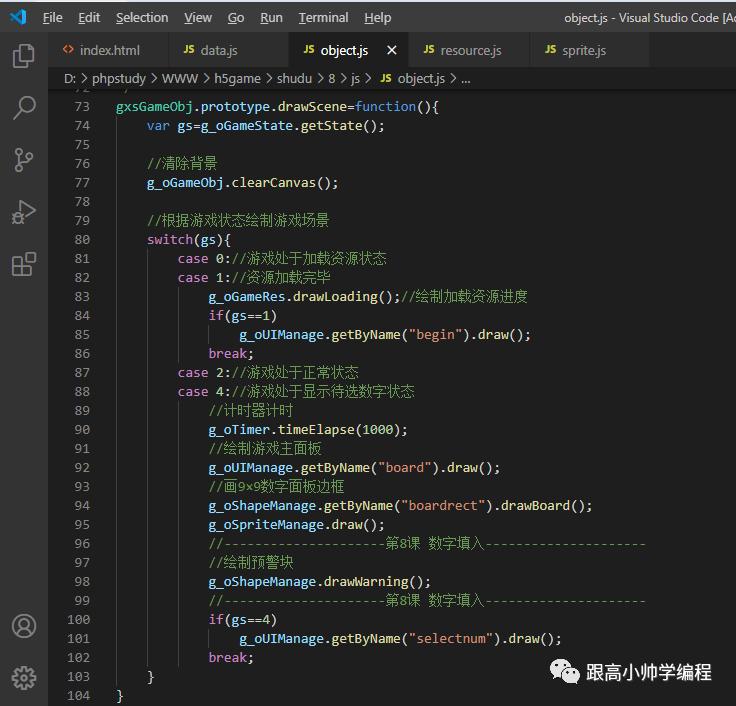
Task: Click the //计时器计时 comment on line 89
Action: click(251, 410)
